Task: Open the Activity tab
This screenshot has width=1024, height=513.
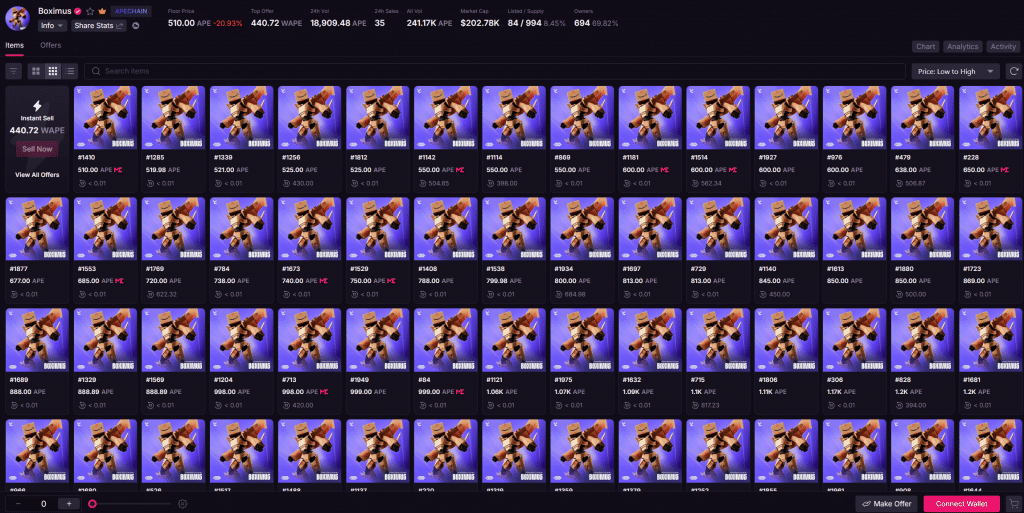Action: point(1003,46)
